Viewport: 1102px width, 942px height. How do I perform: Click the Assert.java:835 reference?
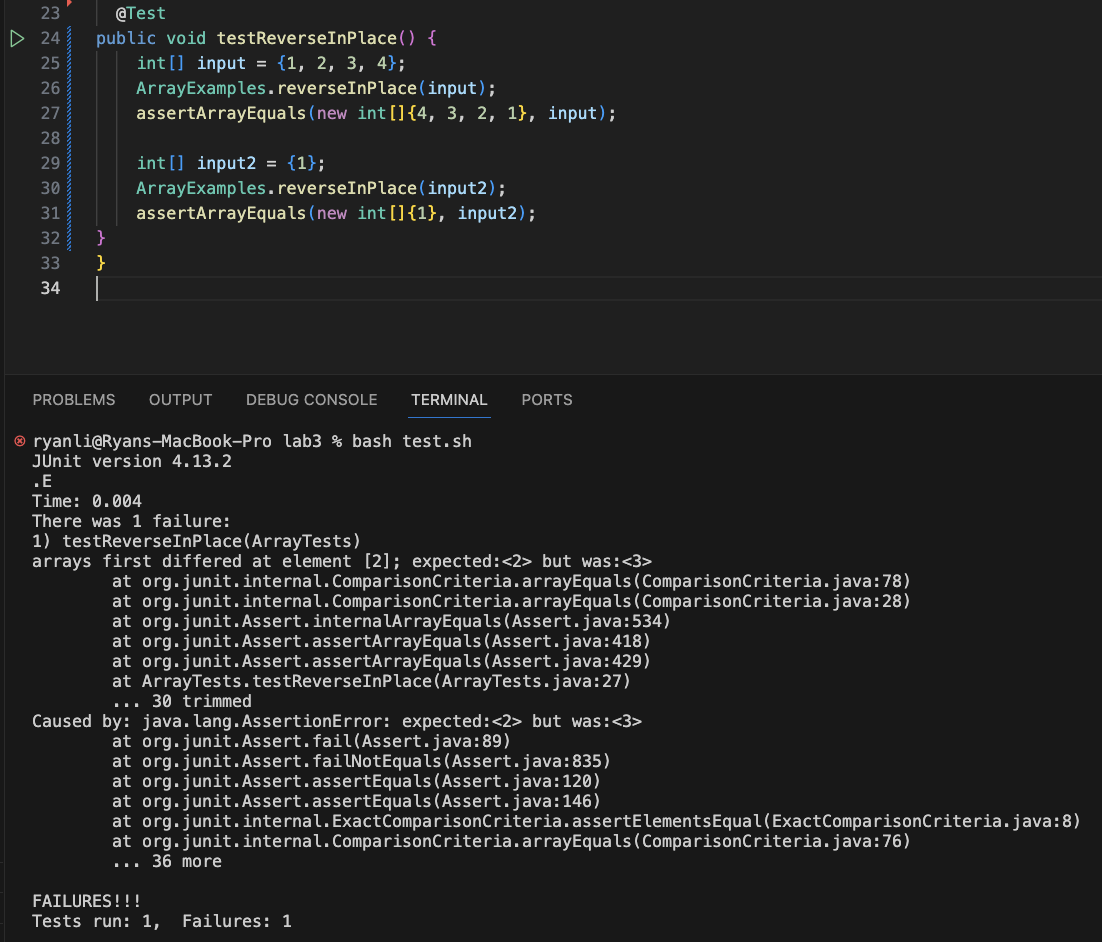coord(527,761)
